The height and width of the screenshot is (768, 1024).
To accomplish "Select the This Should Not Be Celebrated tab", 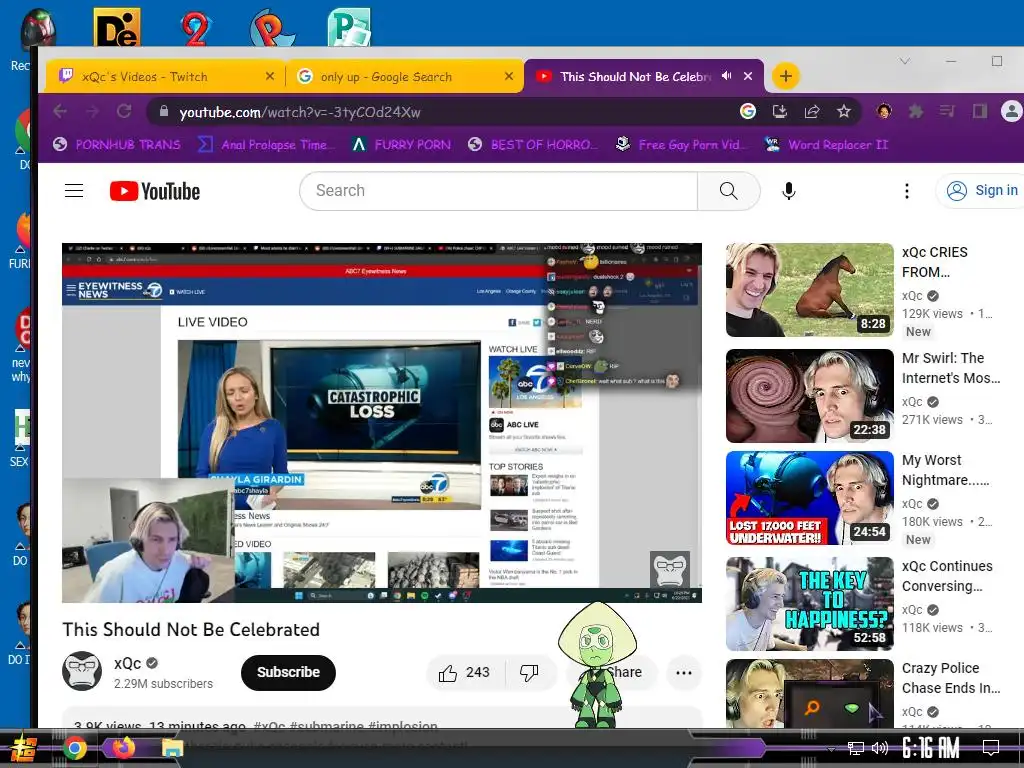I will (x=635, y=76).
